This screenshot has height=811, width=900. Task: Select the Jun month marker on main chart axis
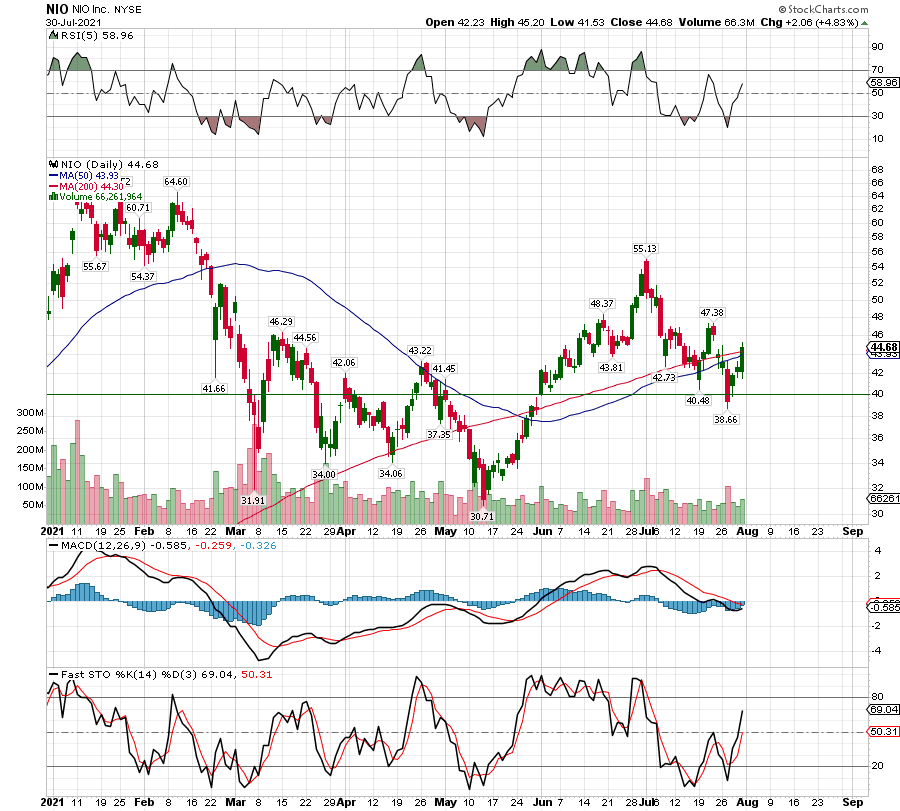click(544, 532)
